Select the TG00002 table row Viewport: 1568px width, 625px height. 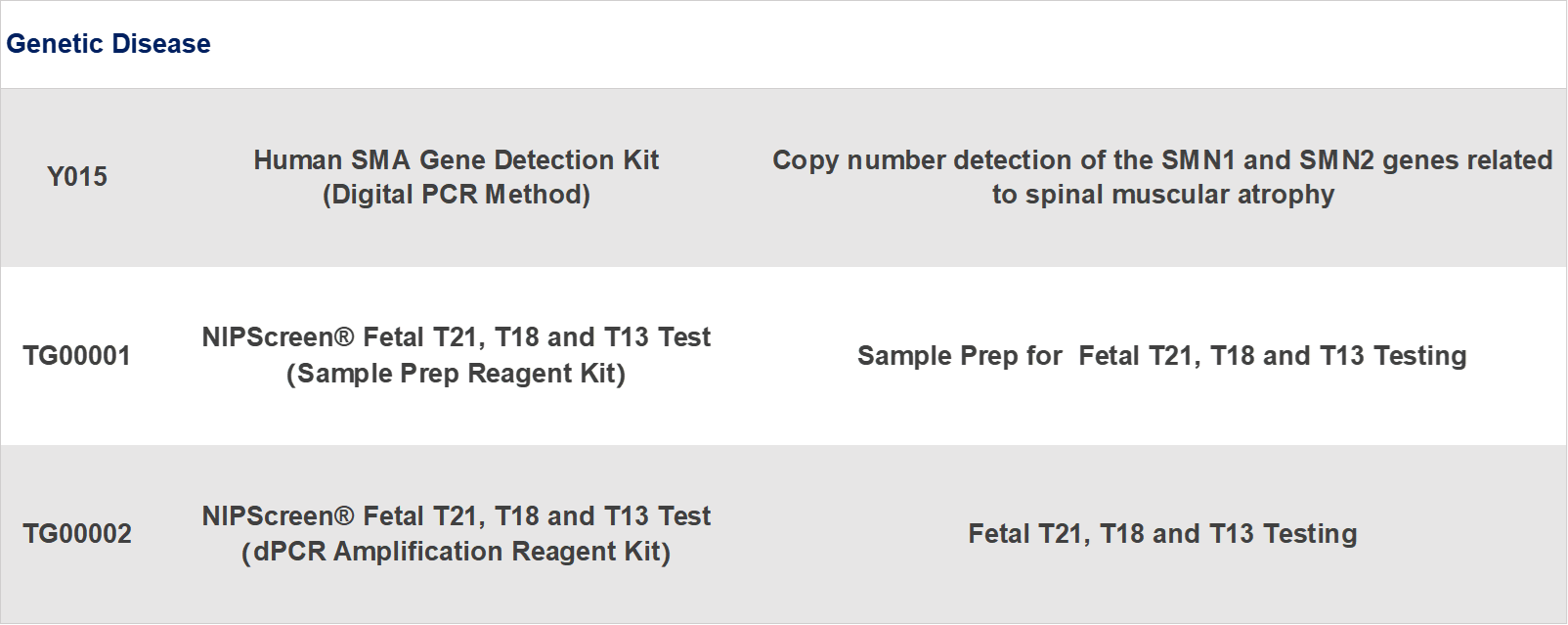point(784,534)
